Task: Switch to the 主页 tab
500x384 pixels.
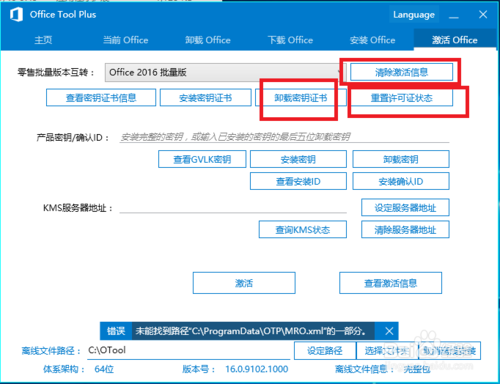Action: [x=43, y=40]
